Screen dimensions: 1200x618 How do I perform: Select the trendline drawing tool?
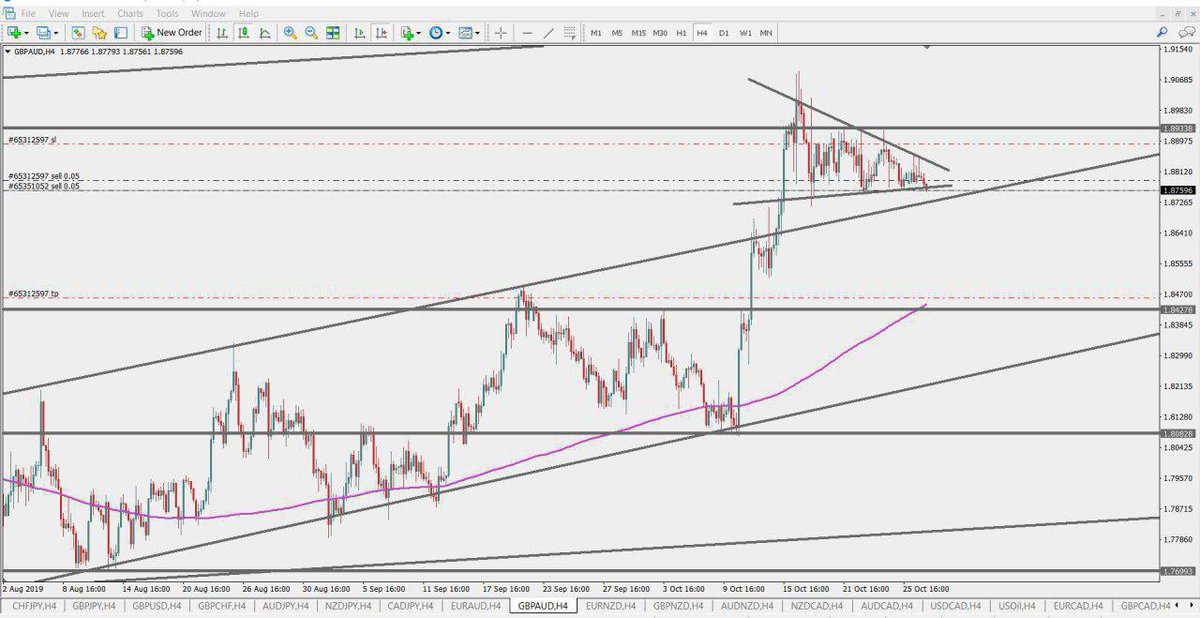coord(549,32)
